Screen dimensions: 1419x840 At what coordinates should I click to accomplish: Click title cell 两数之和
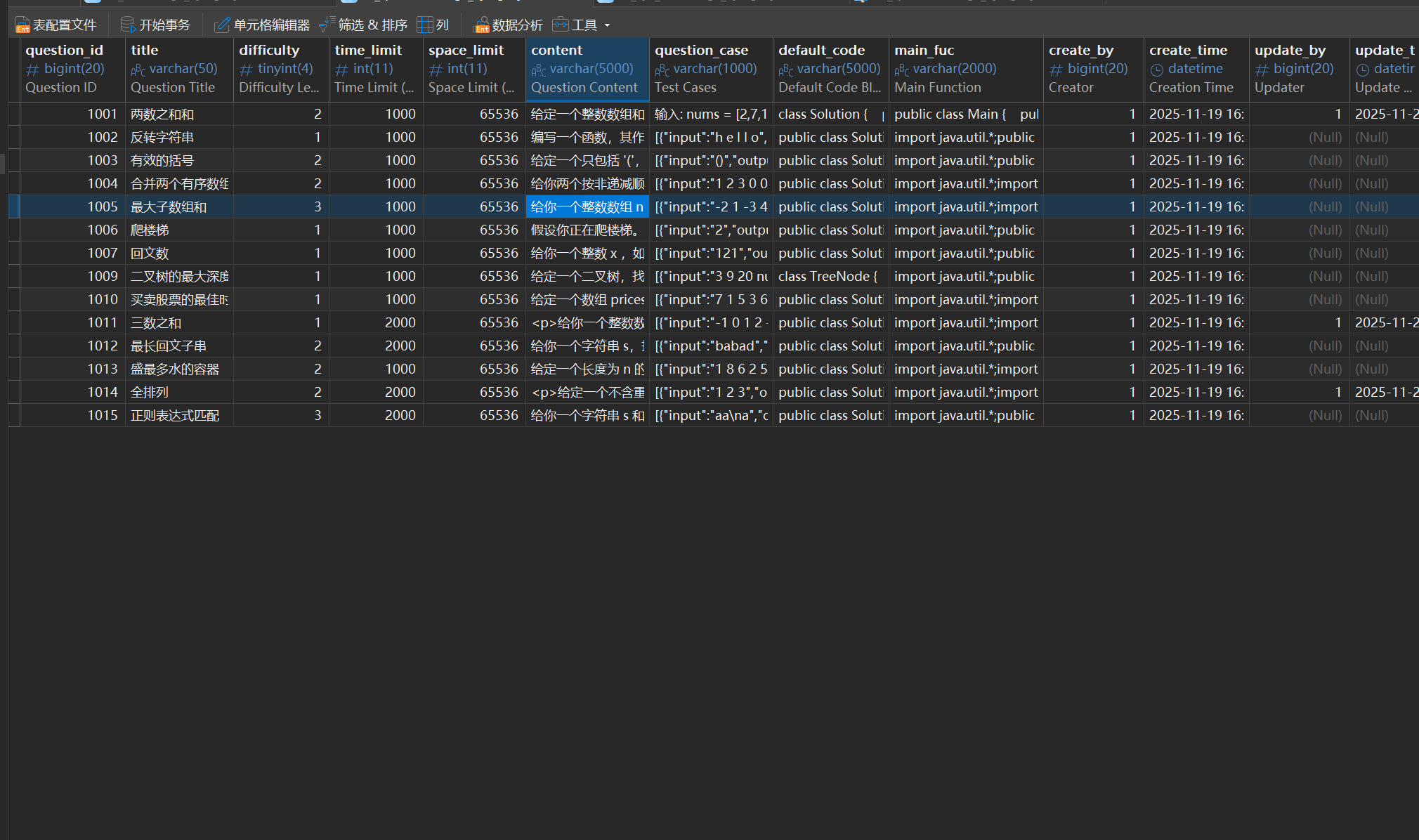pos(178,114)
